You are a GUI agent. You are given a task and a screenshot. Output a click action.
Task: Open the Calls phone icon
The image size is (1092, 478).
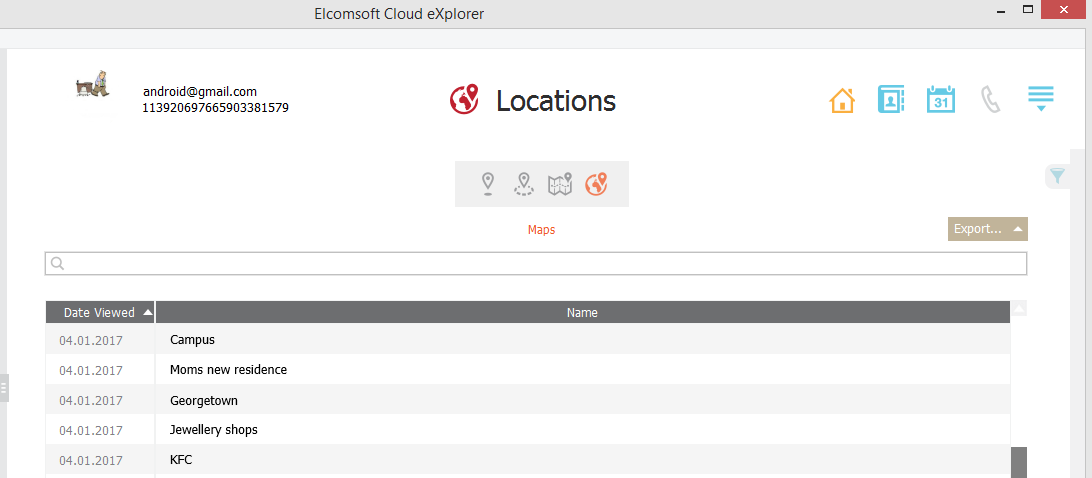point(990,100)
